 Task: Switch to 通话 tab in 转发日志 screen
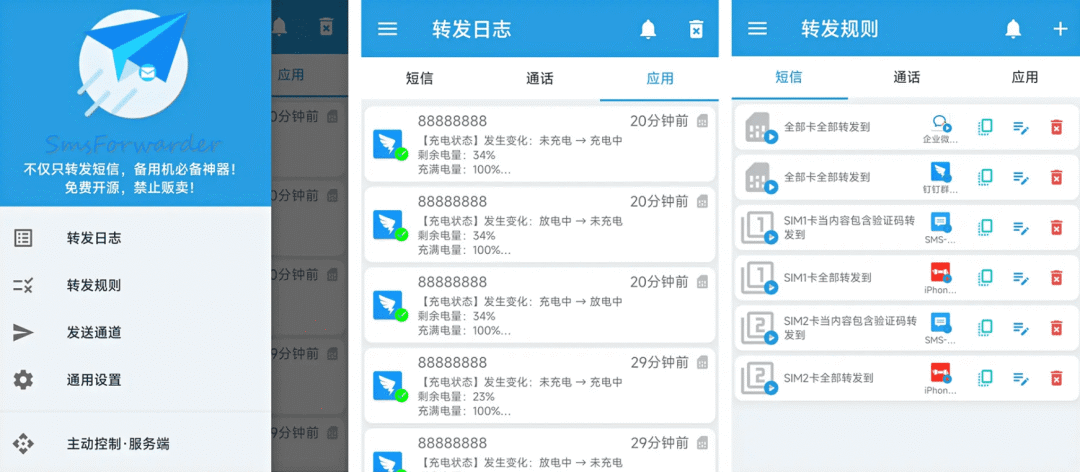[x=540, y=78]
